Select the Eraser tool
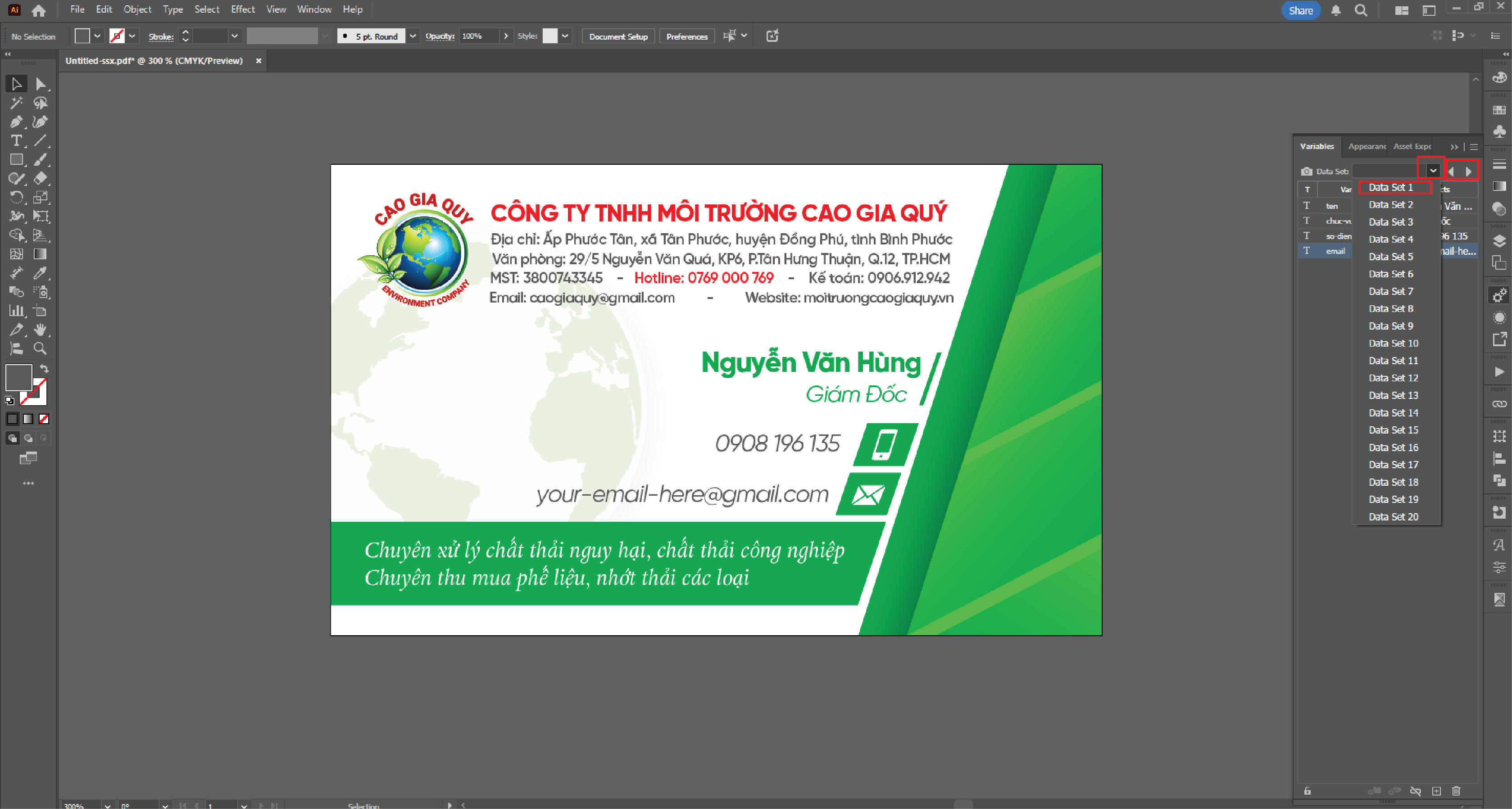 pos(40,178)
